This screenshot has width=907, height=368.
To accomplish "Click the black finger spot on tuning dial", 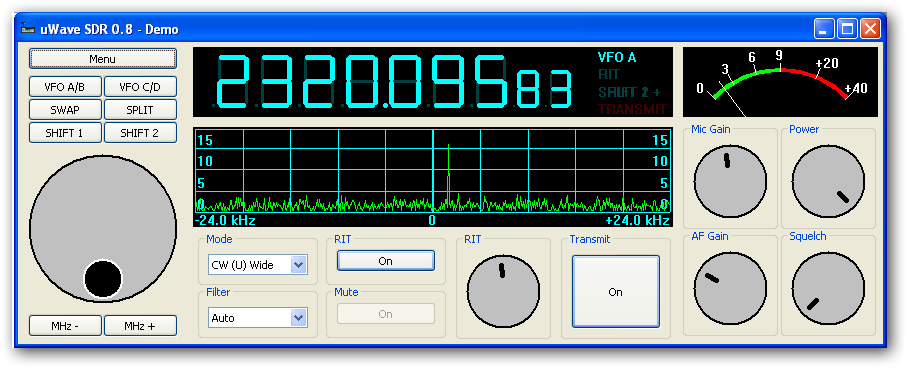I will click(x=103, y=280).
